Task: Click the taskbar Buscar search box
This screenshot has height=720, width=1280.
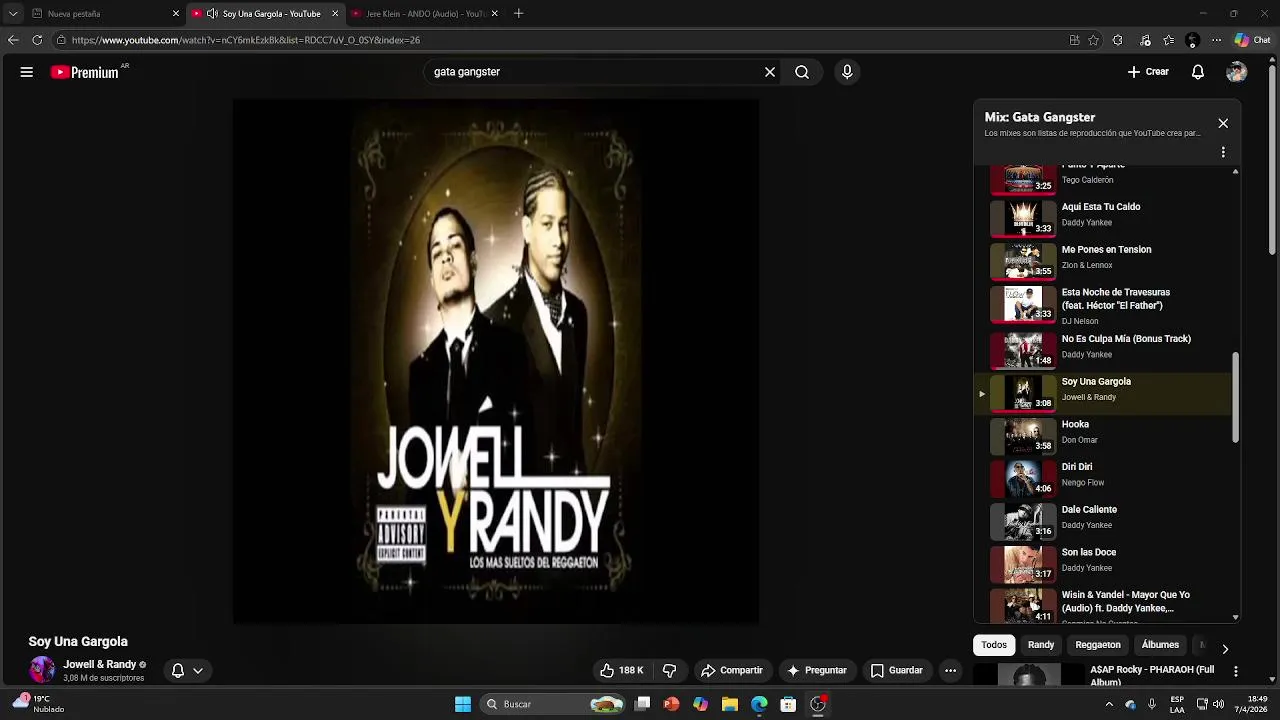Action: click(553, 704)
